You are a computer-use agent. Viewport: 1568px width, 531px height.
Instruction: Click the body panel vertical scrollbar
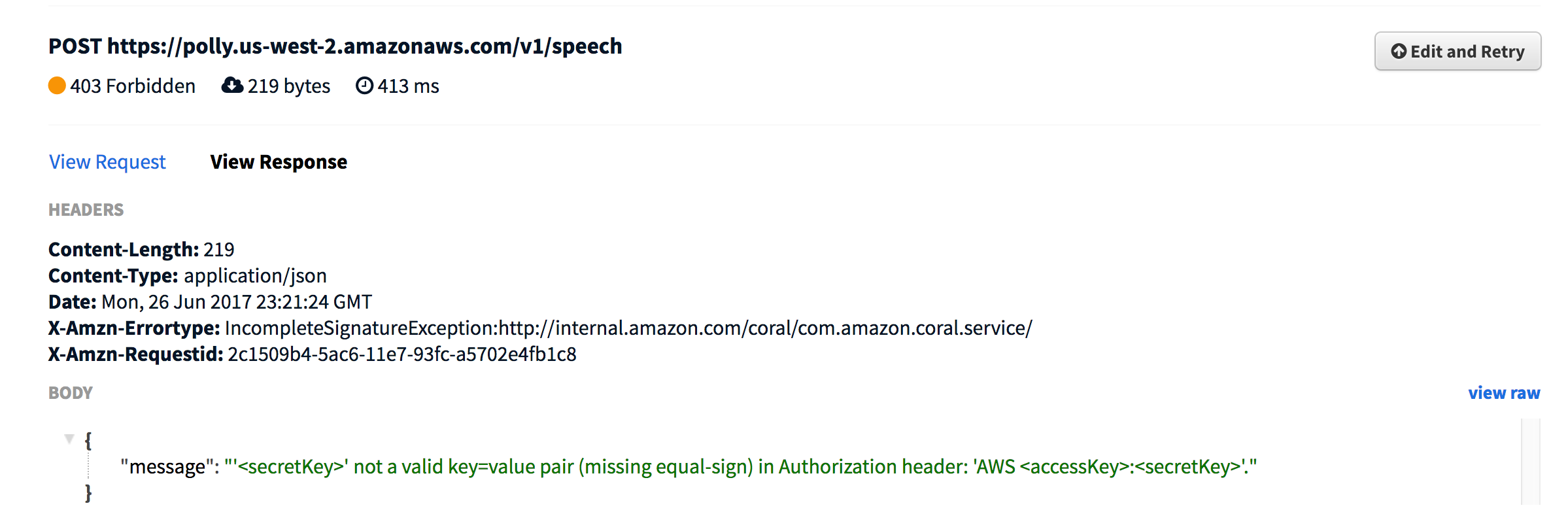(x=1531, y=462)
